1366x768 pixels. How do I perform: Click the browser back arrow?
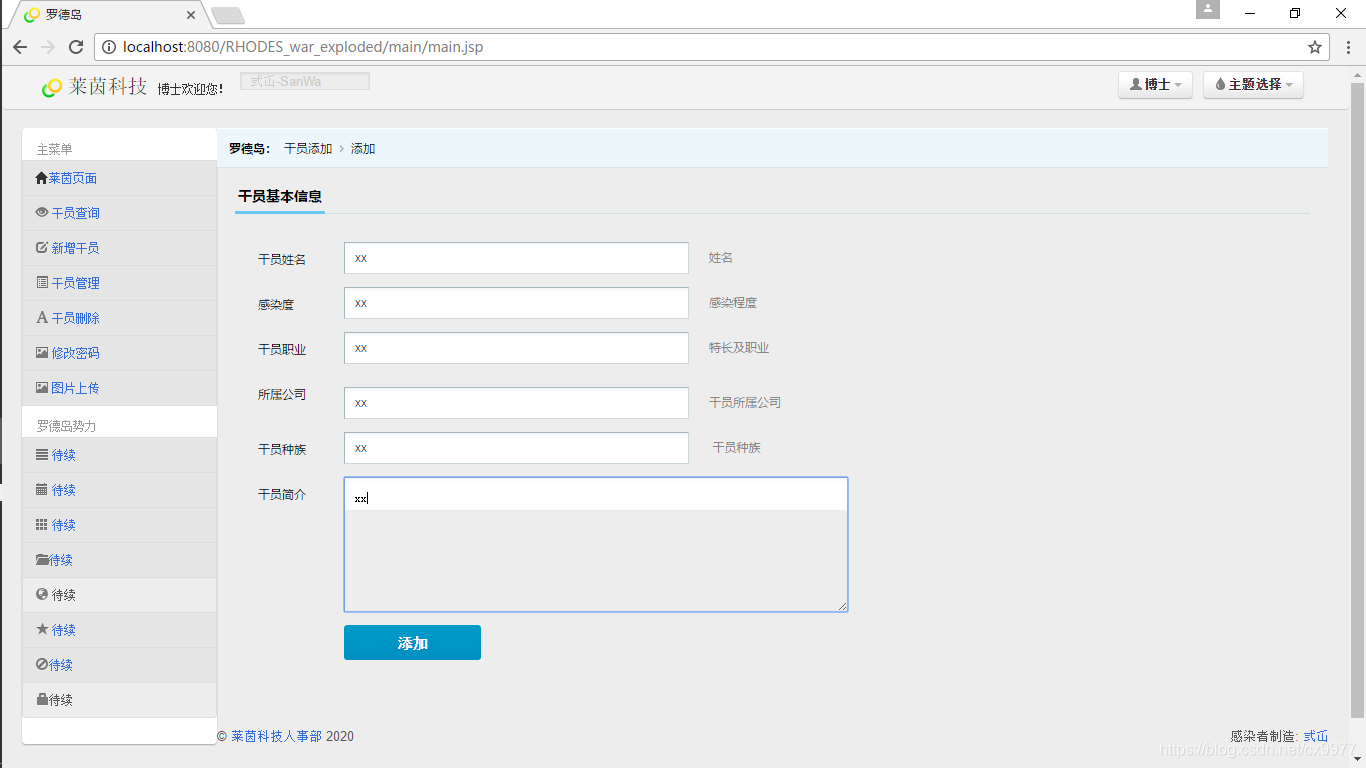(20, 47)
